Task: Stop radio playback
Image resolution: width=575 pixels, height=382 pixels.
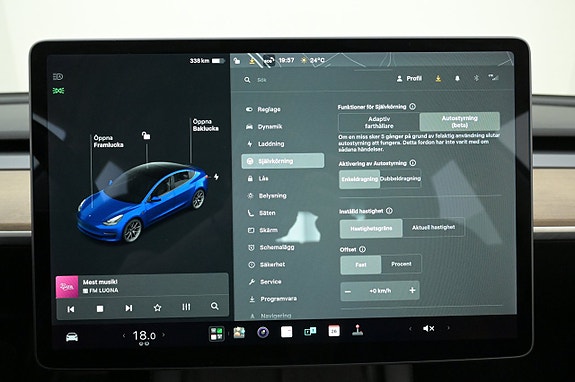Action: pyautogui.click(x=100, y=309)
